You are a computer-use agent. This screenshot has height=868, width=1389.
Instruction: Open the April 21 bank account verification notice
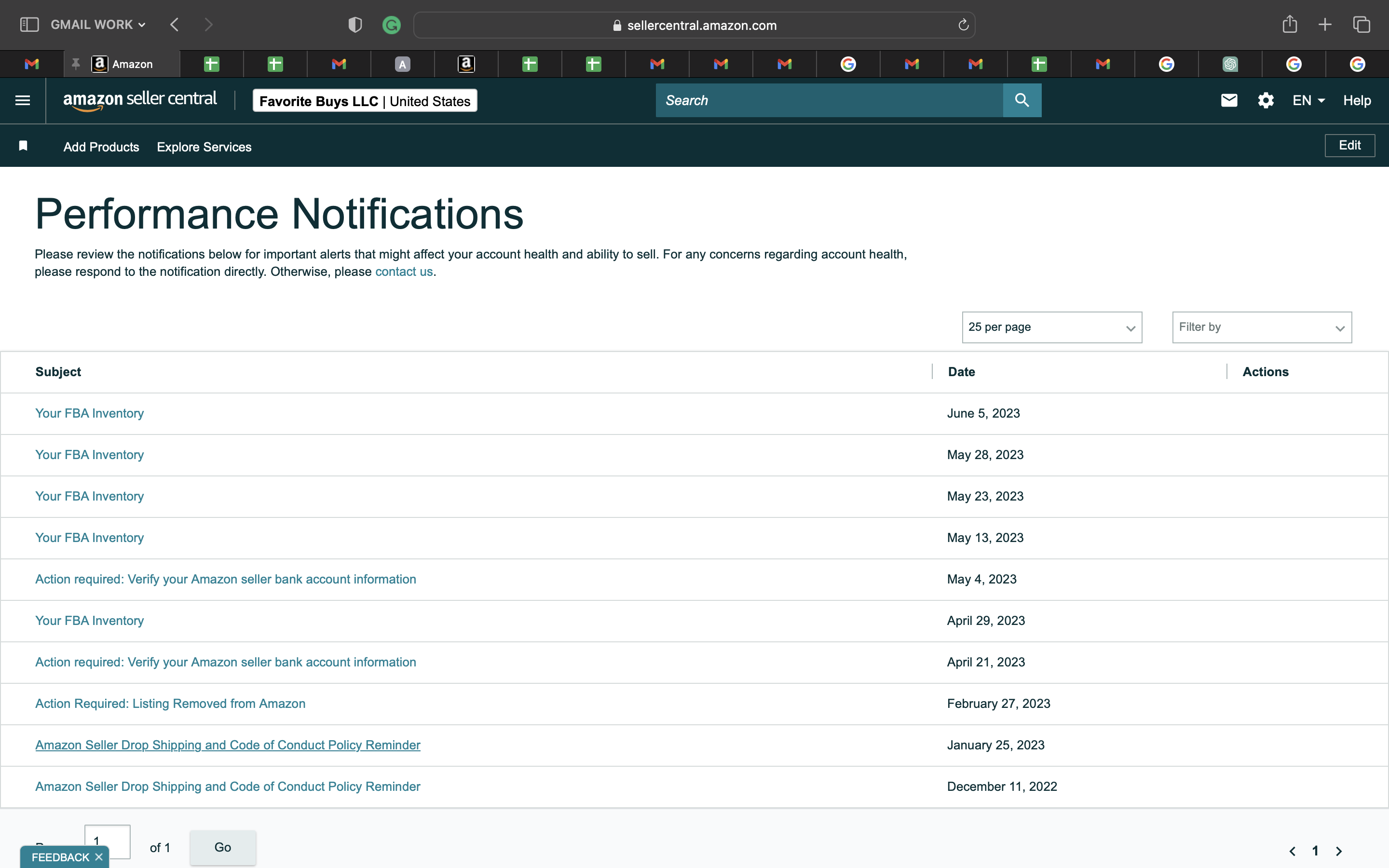point(226,662)
